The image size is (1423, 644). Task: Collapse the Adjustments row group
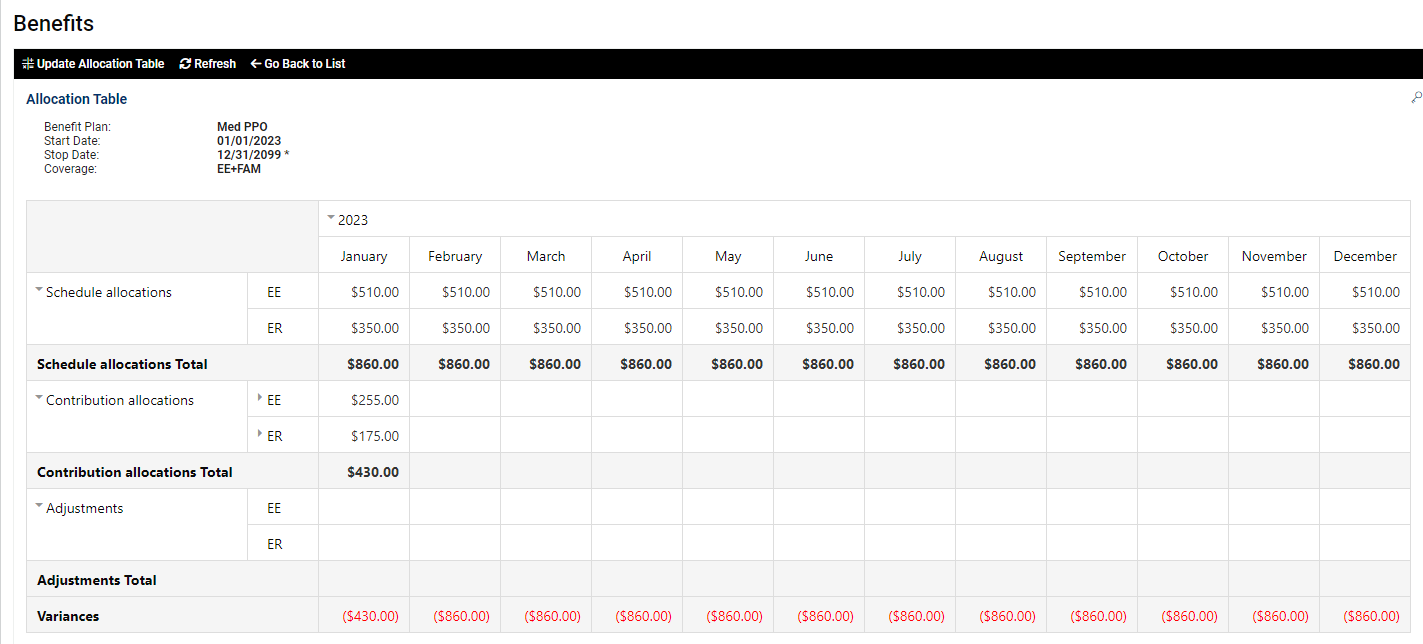click(39, 506)
